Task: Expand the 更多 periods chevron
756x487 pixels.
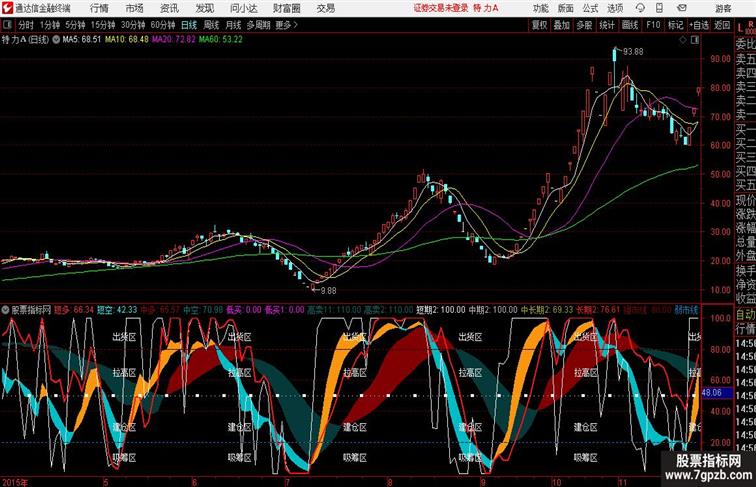Action: point(295,25)
